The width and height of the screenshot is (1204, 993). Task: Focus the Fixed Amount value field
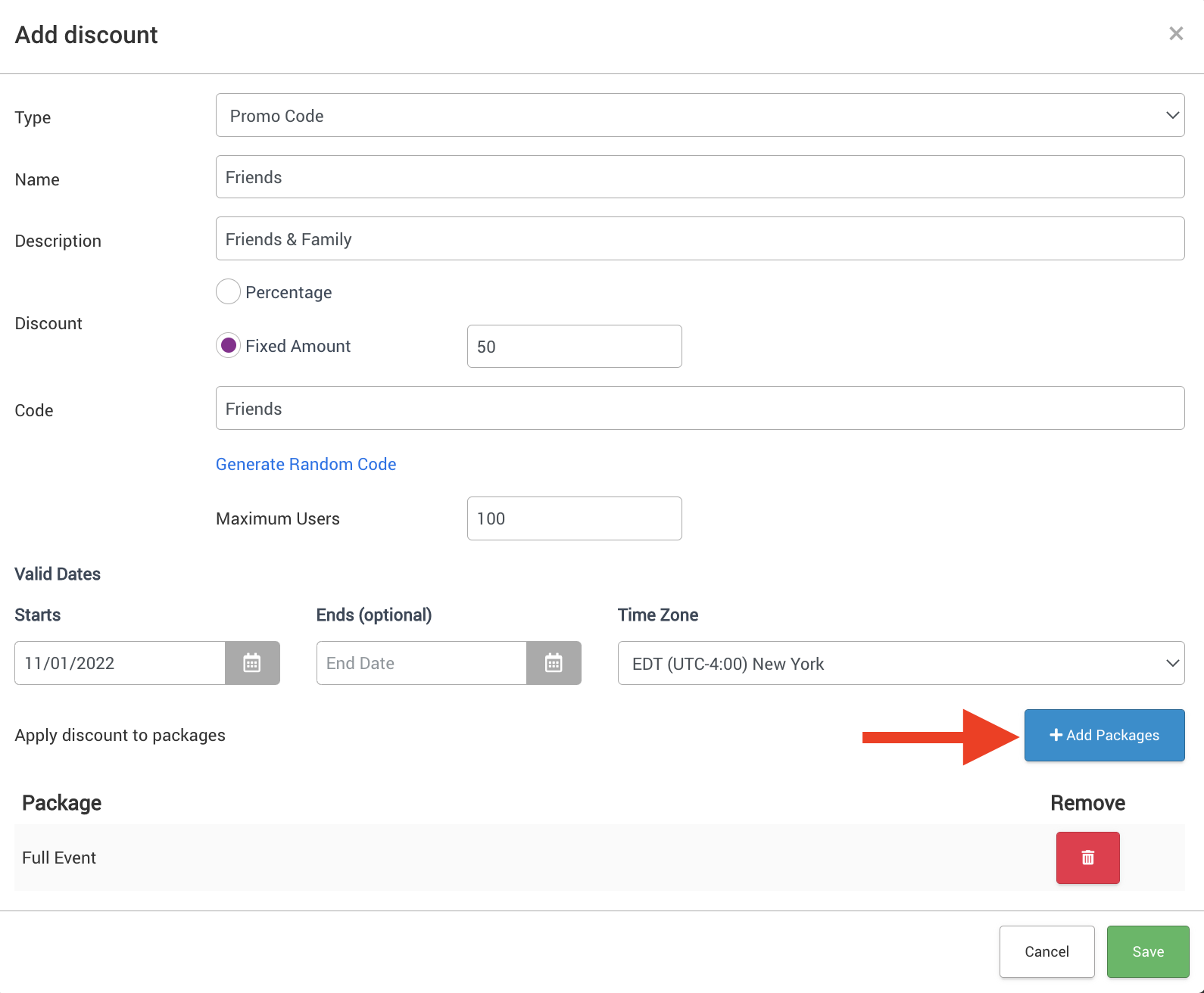574,347
